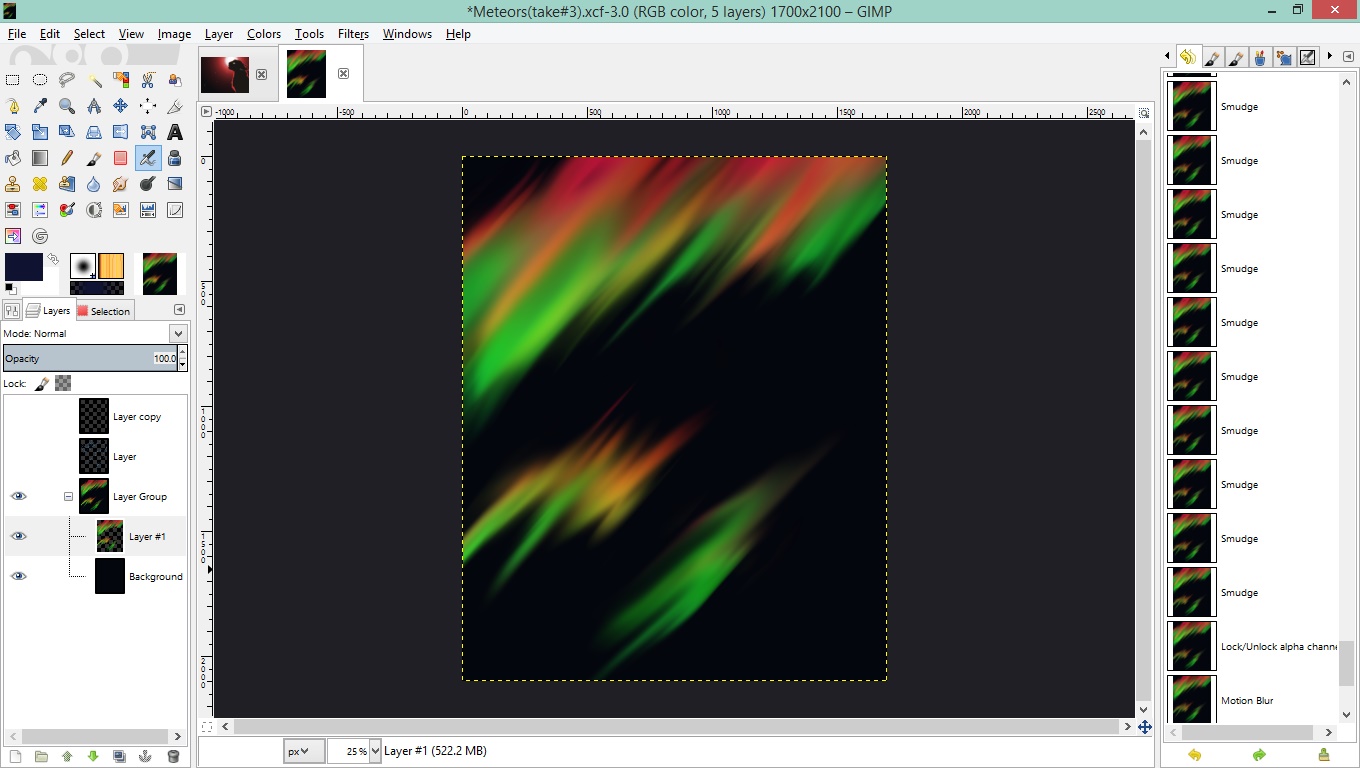Delete the layer with the trash icon
The height and width of the screenshot is (768, 1360).
click(173, 757)
